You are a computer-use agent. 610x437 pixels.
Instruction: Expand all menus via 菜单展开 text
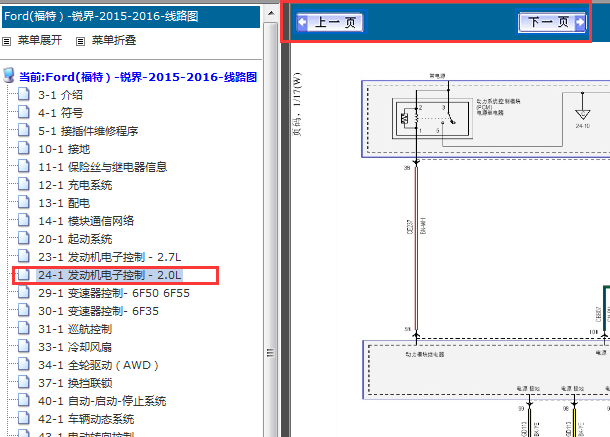point(40,40)
